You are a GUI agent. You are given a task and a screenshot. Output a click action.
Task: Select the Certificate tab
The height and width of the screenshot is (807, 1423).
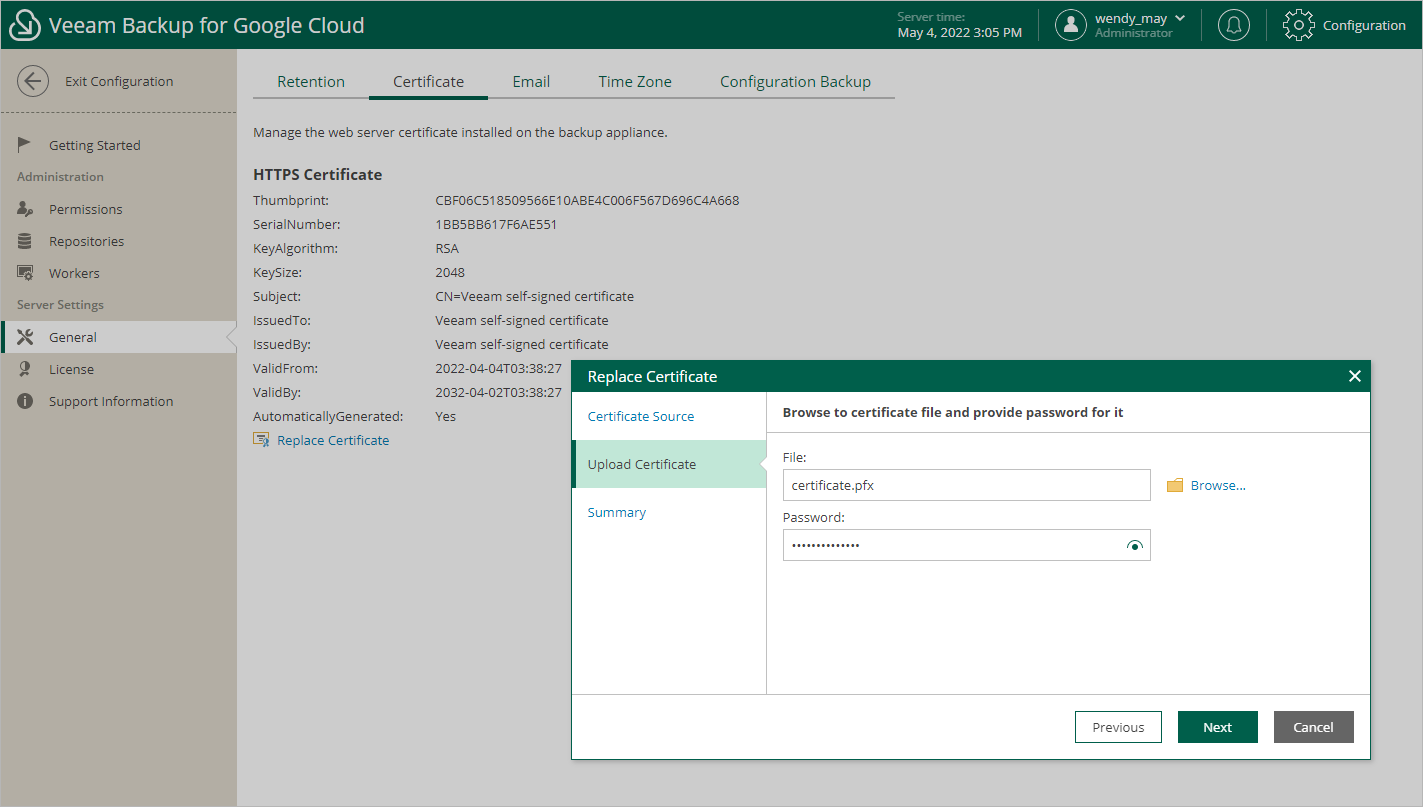tap(428, 82)
